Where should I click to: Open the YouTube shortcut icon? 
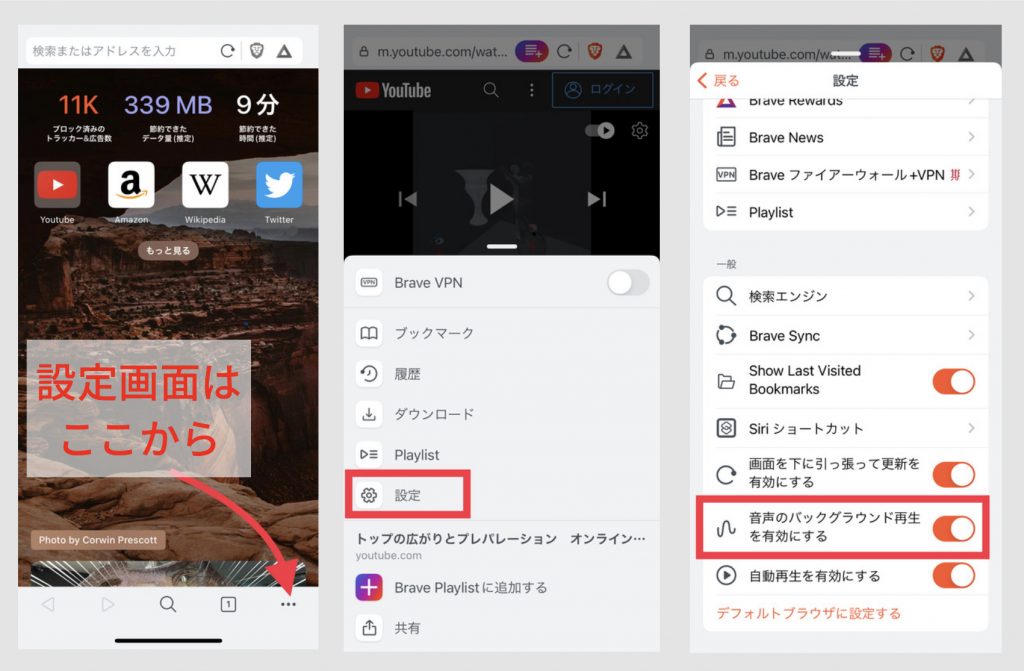coord(57,185)
